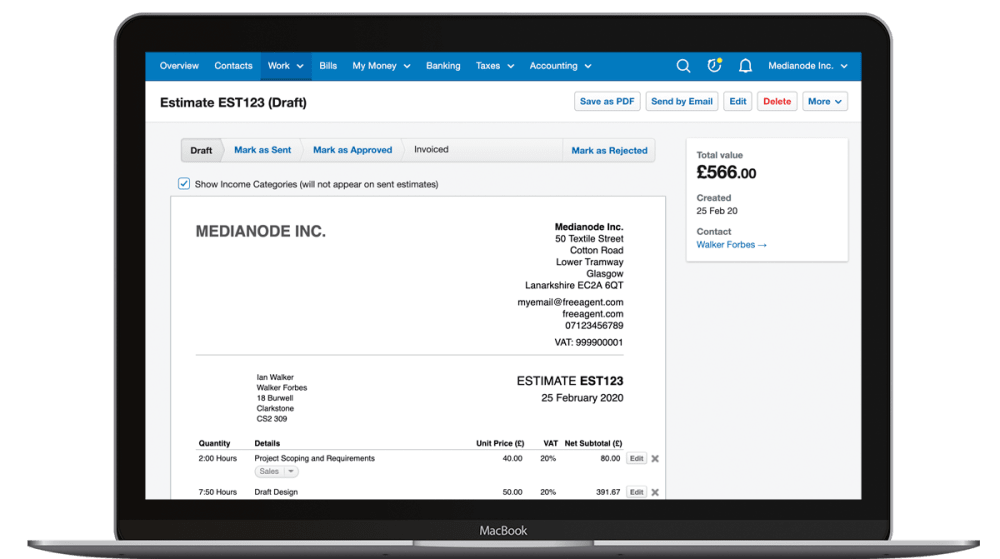The image size is (1000, 559).
Task: Expand the My Money menu
Action: click(381, 66)
